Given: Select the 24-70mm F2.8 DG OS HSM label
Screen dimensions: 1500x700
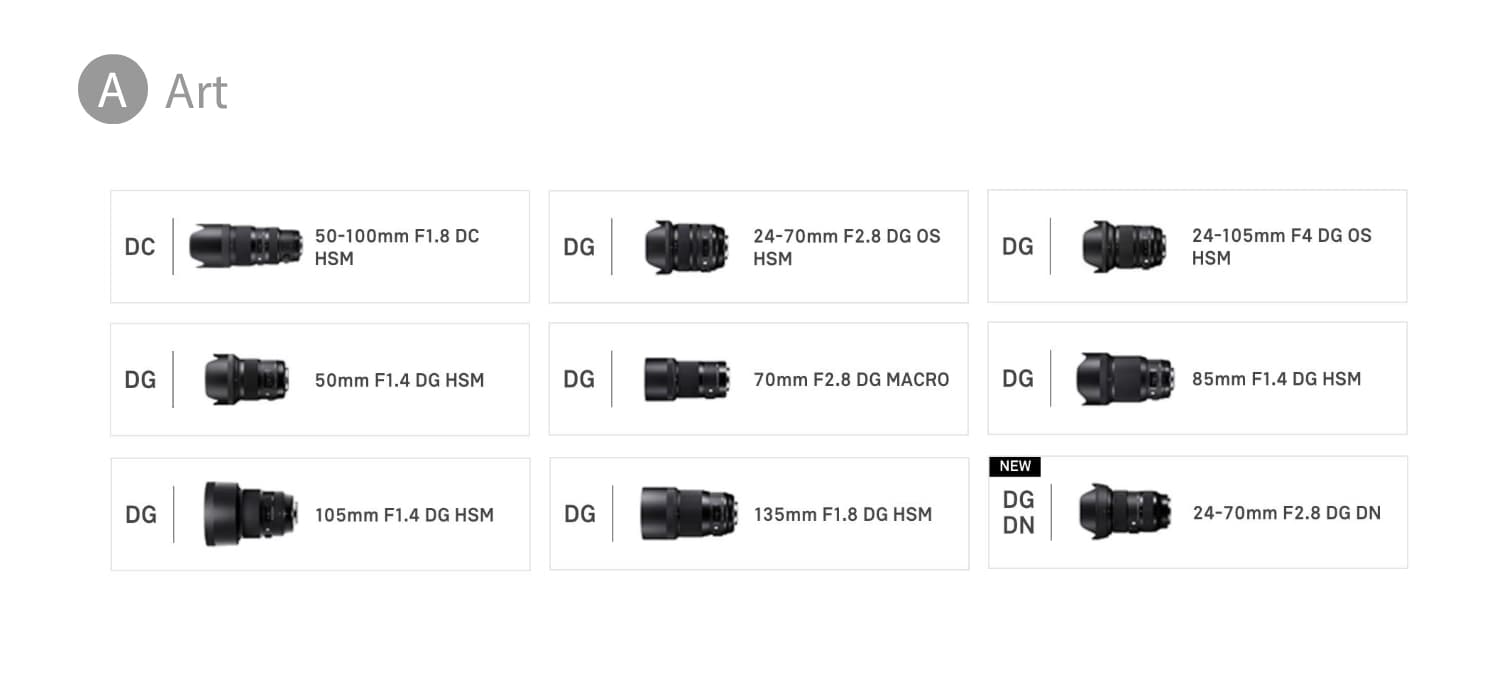Looking at the screenshot, I should click(x=847, y=247).
